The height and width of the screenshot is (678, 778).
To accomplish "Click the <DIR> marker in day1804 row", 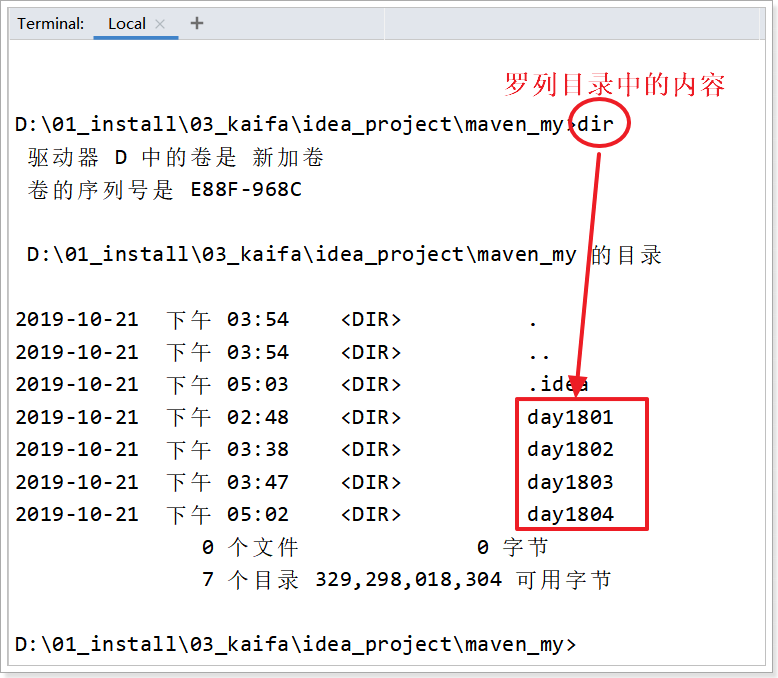I will pos(371,515).
